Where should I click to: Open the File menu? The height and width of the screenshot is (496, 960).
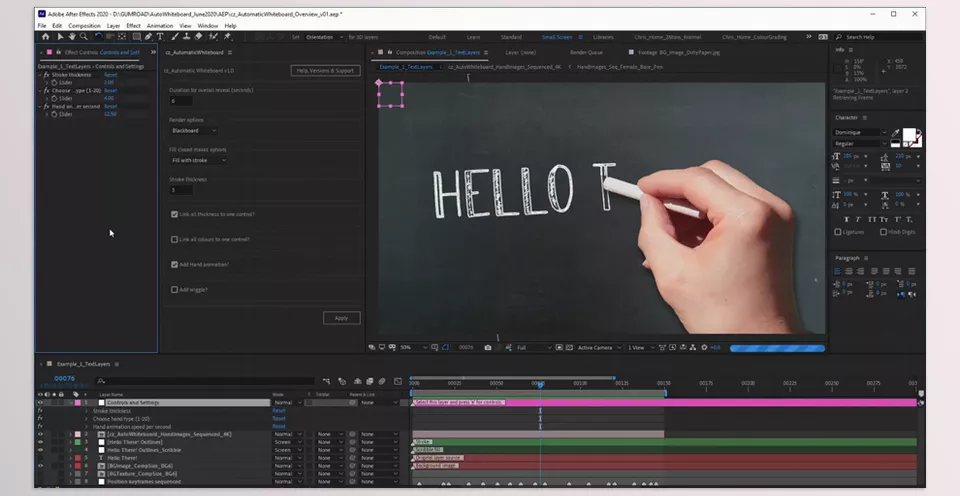tap(42, 26)
